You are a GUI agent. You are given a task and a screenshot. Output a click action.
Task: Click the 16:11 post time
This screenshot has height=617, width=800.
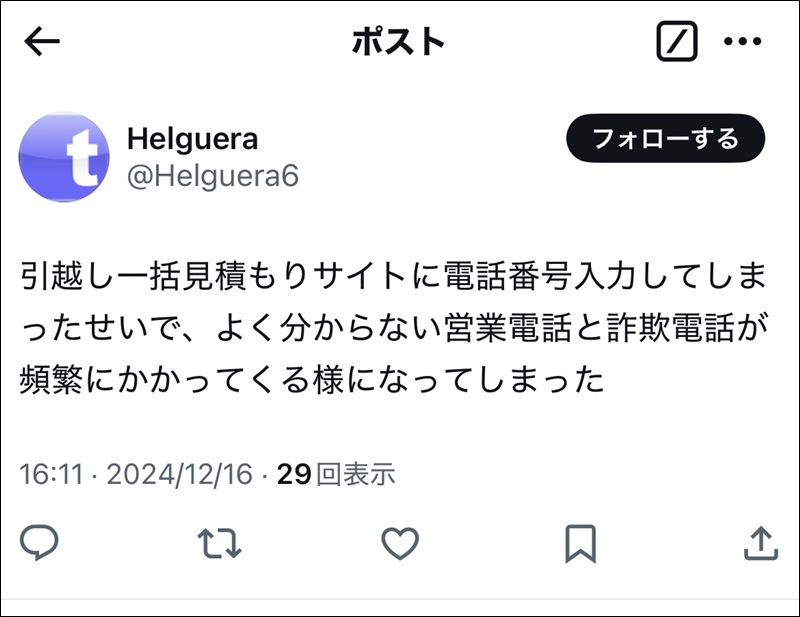52,474
